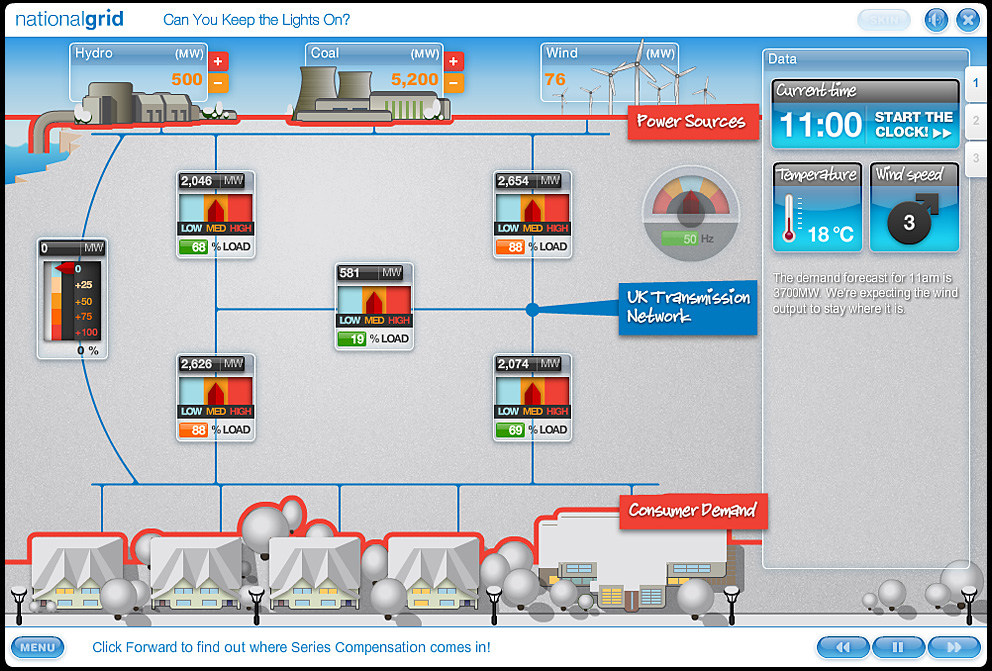Screen dimensions: 992x671
Task: Switch to Data panel tab 3
Action: click(x=975, y=157)
